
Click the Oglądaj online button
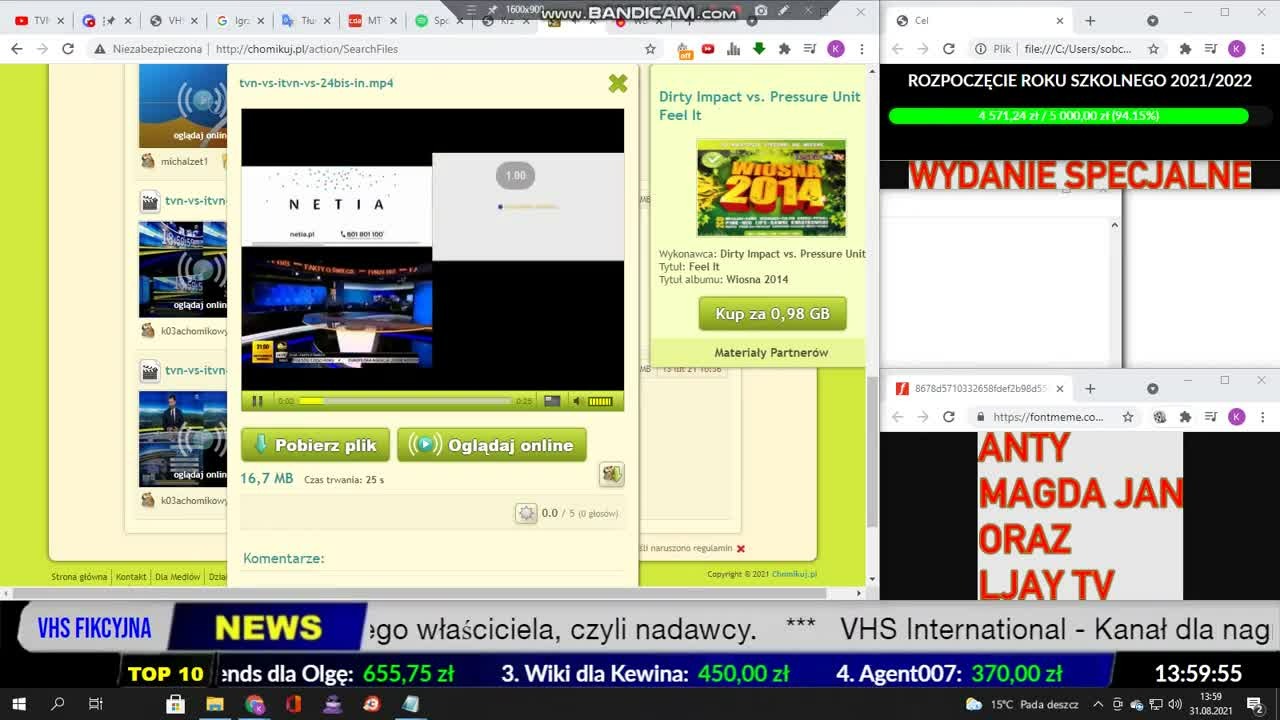pos(492,445)
